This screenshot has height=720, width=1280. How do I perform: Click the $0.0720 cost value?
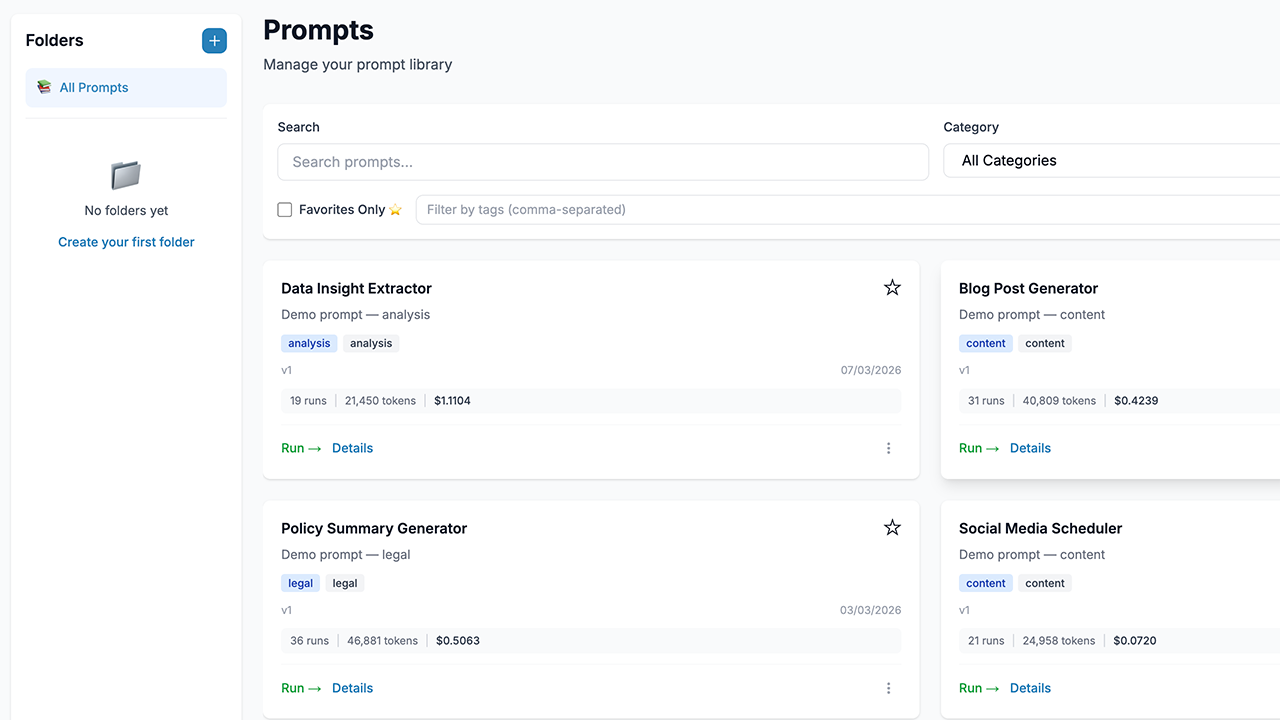[1135, 641]
